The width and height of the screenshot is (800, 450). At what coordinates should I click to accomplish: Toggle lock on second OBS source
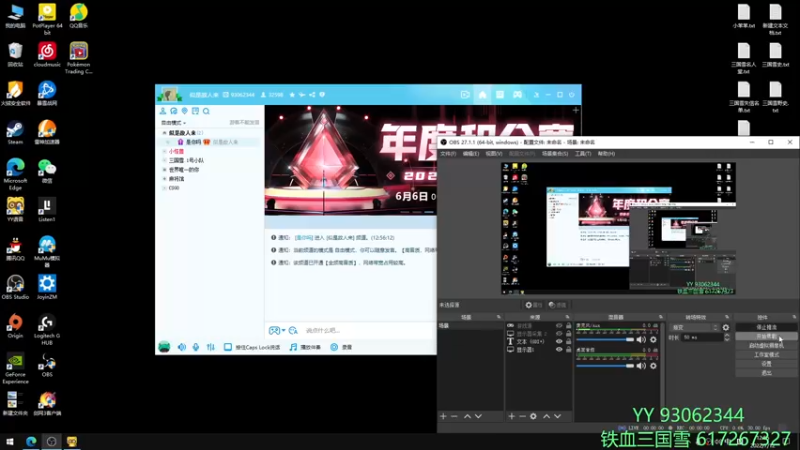[568, 334]
